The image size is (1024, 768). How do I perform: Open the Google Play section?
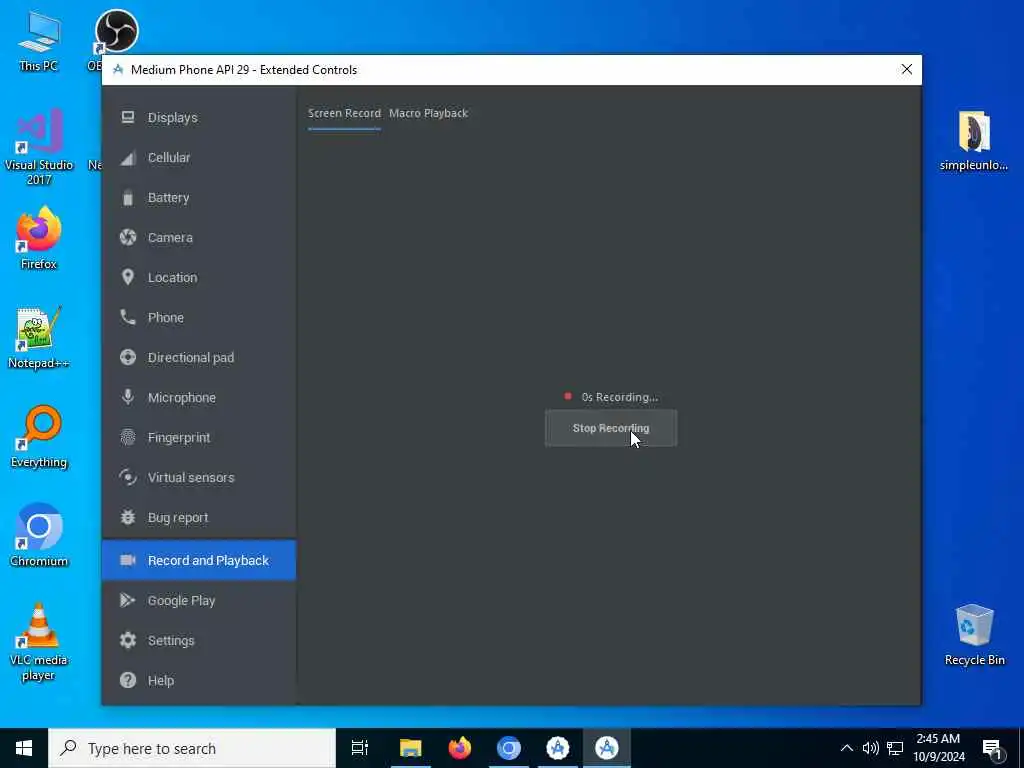[x=199, y=600]
